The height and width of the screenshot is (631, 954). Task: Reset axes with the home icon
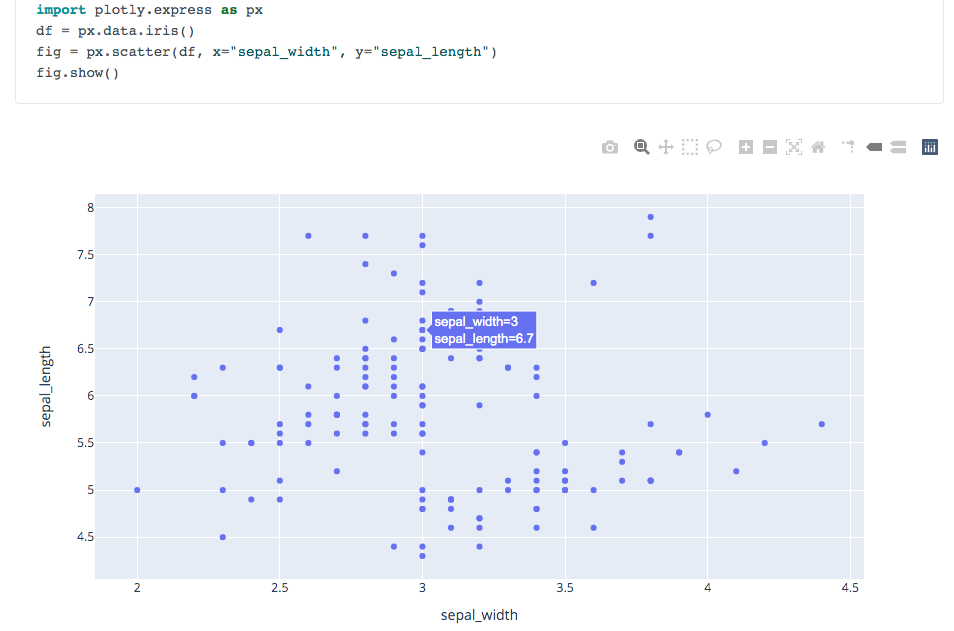pyautogui.click(x=817, y=147)
